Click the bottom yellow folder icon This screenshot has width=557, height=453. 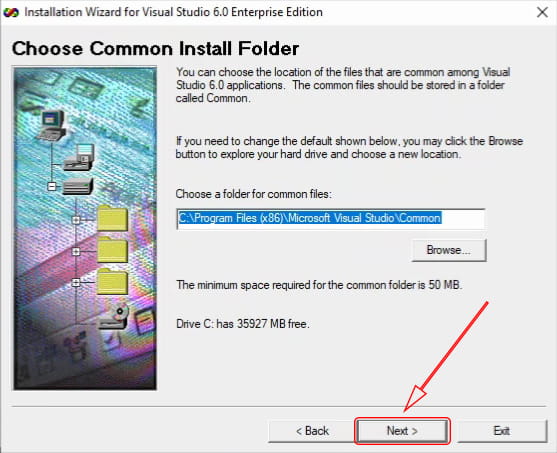click(x=112, y=281)
